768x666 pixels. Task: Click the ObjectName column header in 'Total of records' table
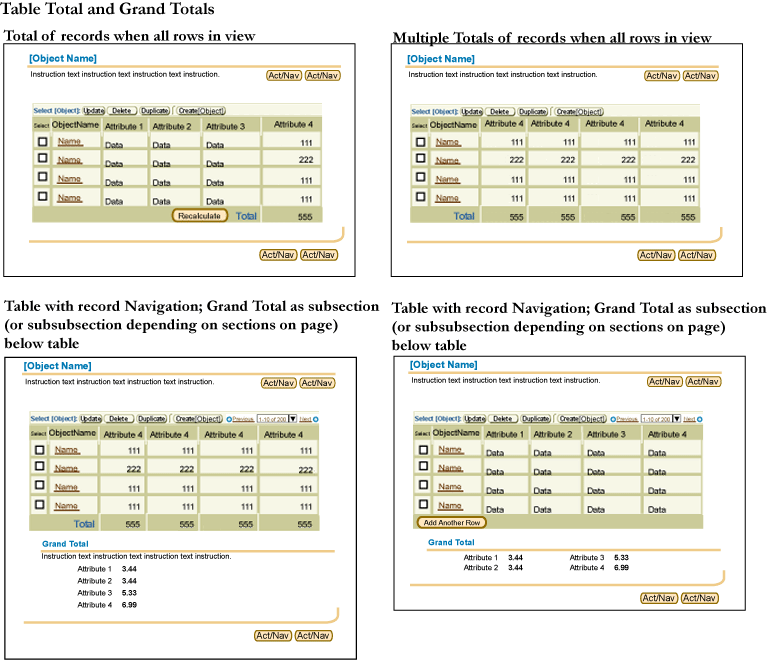point(75,125)
